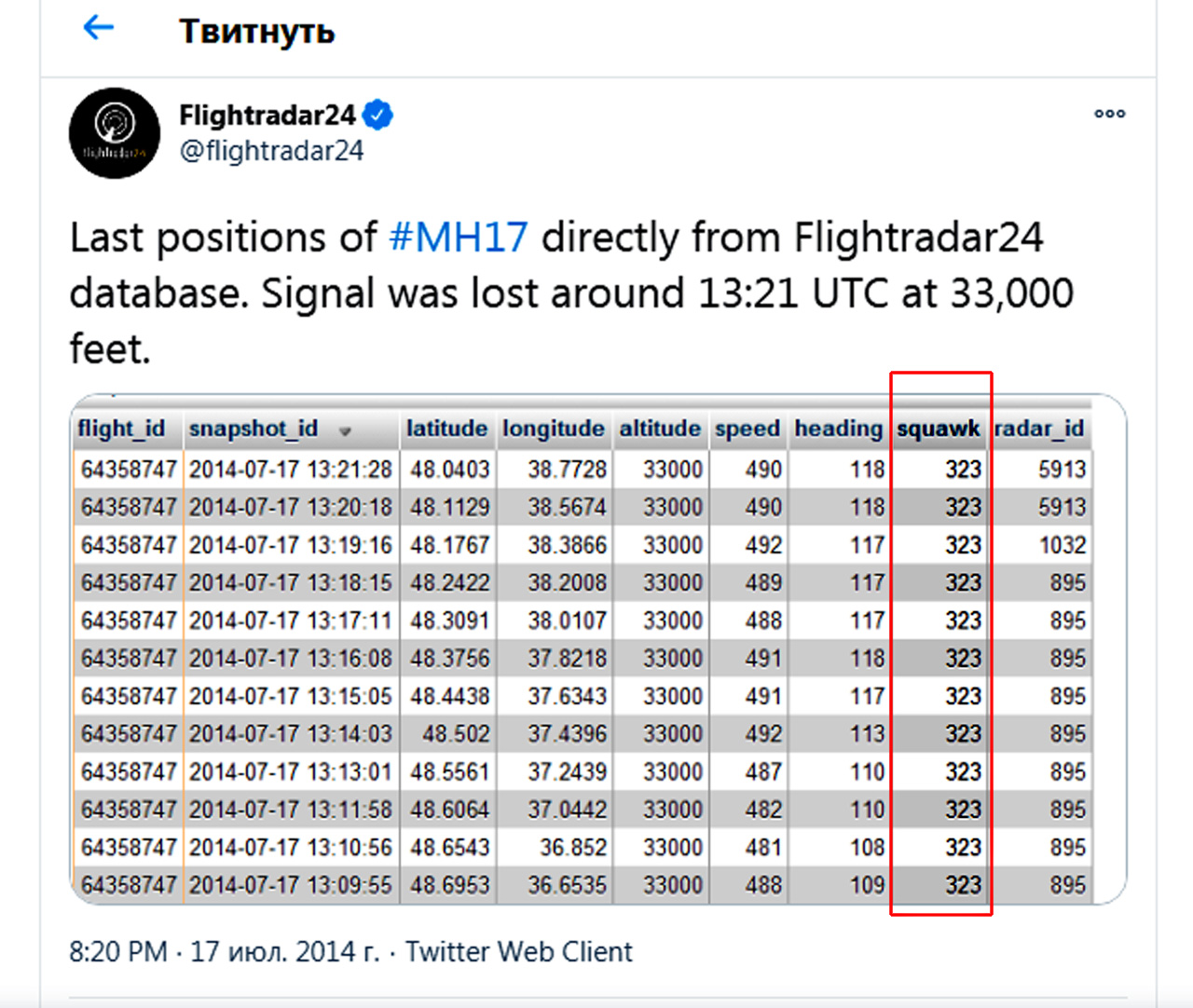This screenshot has width=1193, height=1008.
Task: Click the latitude column header
Action: click(447, 429)
